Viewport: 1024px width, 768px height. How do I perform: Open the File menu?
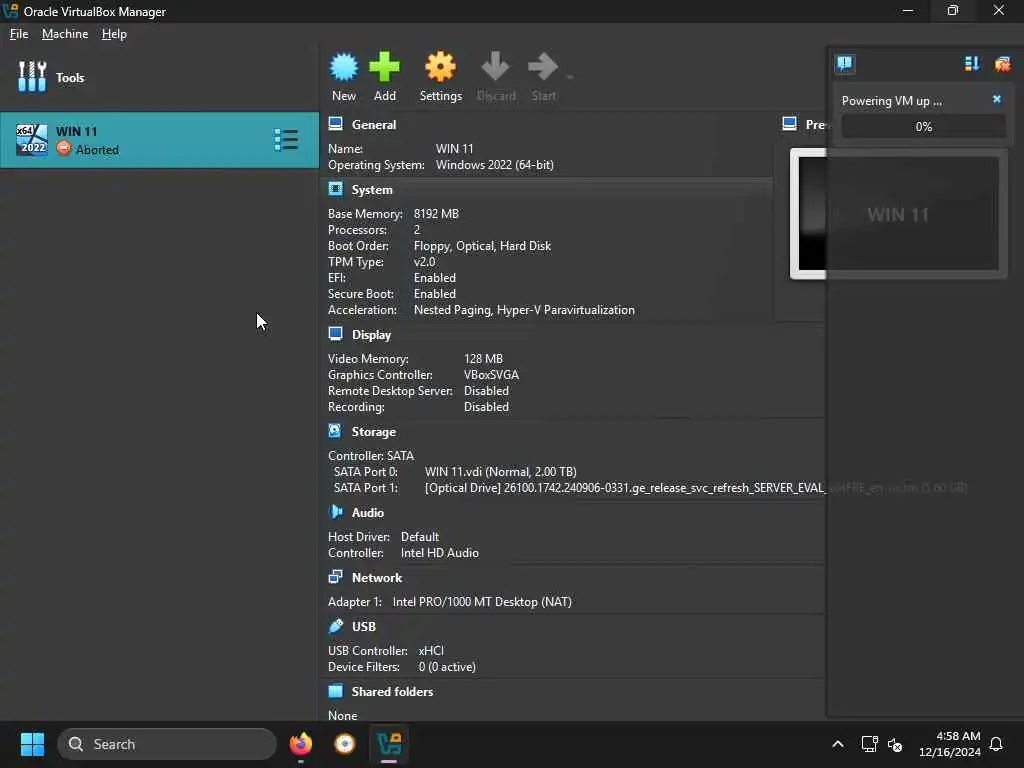pos(19,34)
